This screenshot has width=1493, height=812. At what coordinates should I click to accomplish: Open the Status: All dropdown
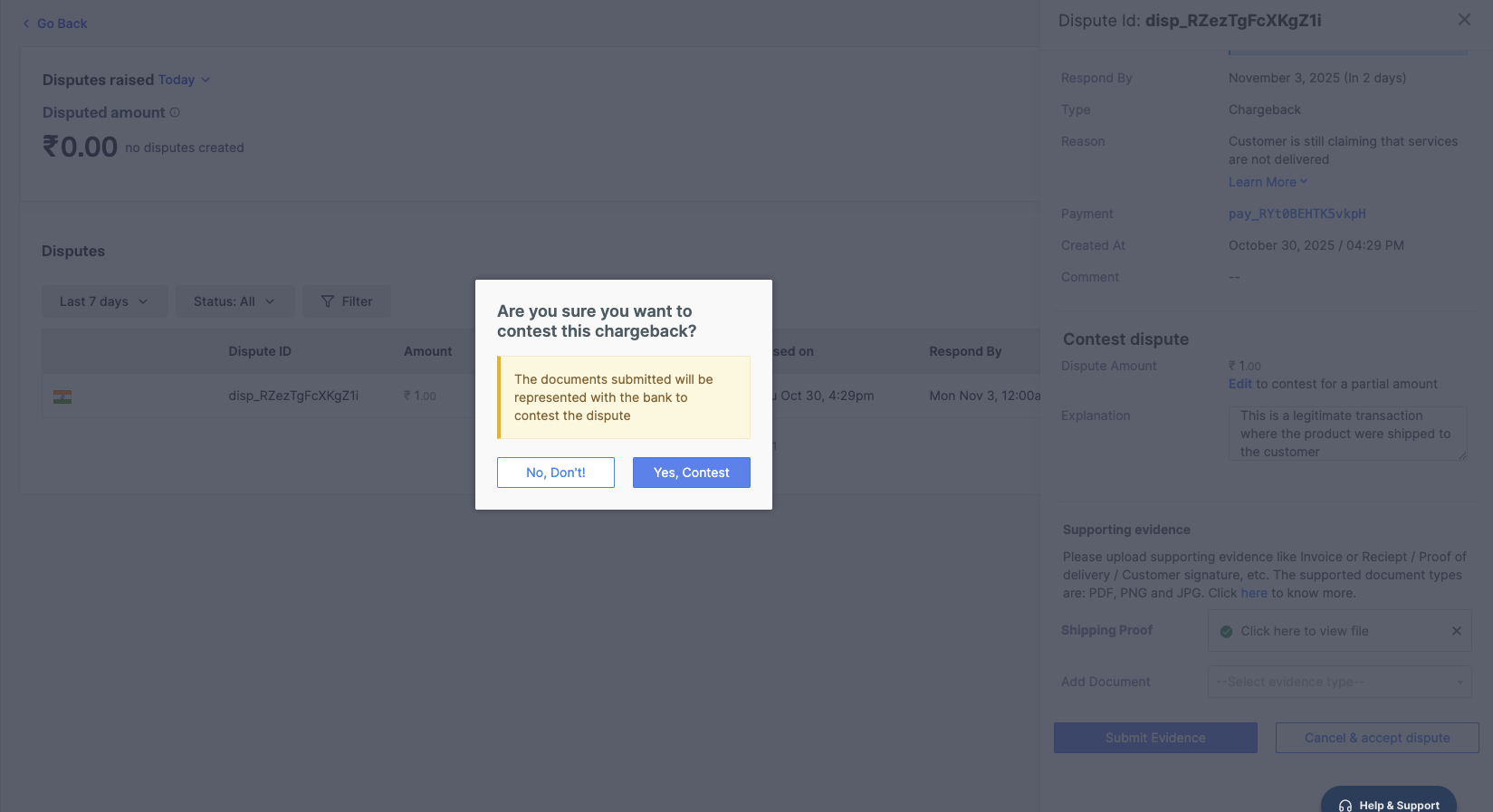(x=234, y=301)
